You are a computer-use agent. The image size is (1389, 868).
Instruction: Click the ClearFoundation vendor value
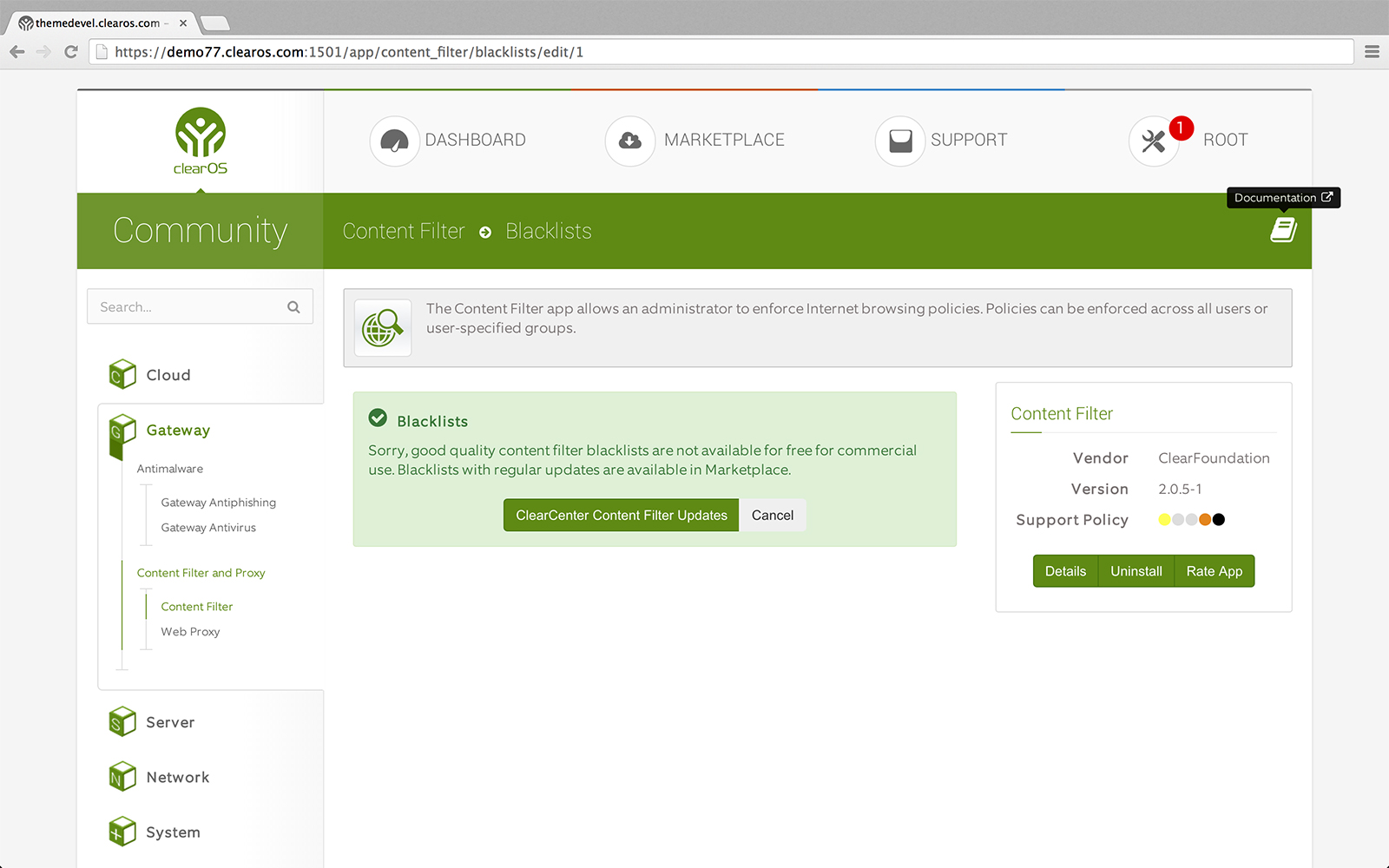click(1214, 458)
